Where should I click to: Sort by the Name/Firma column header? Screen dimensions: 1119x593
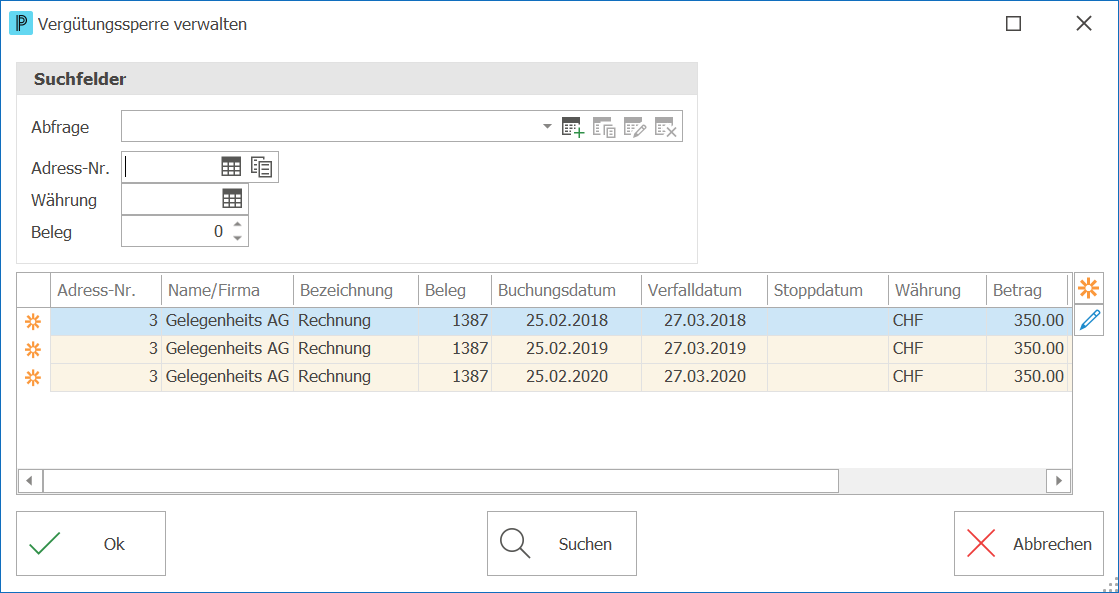point(227,290)
